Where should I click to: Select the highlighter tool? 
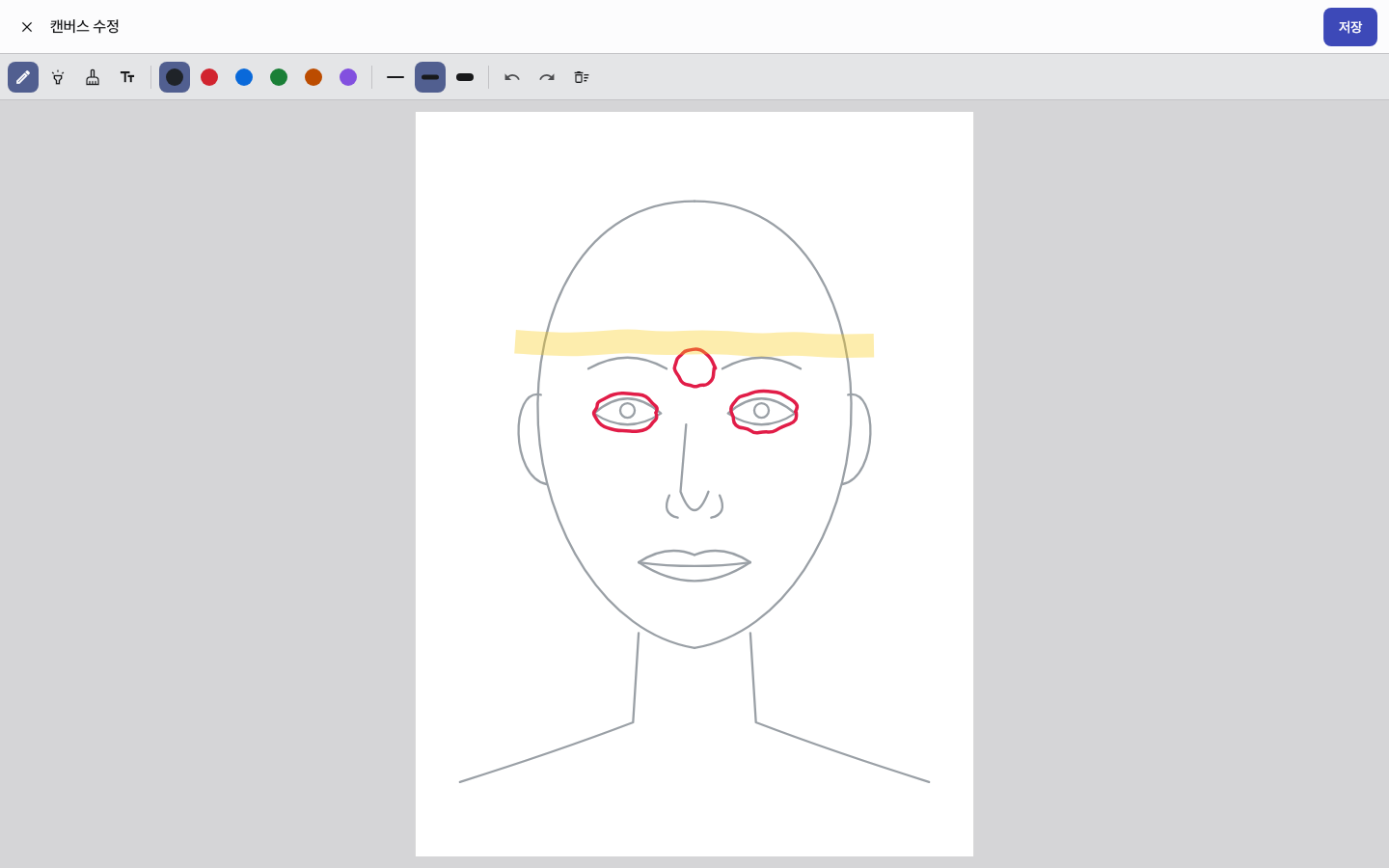pos(58,77)
